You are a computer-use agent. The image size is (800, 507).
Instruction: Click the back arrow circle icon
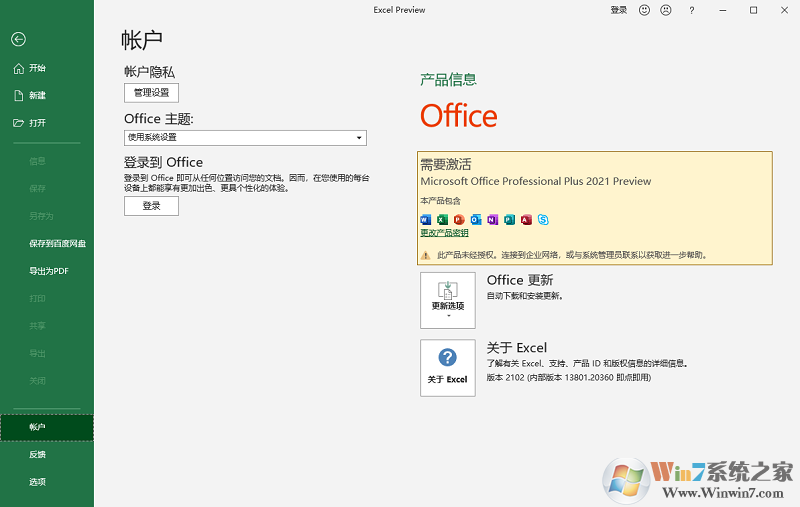tap(18, 39)
